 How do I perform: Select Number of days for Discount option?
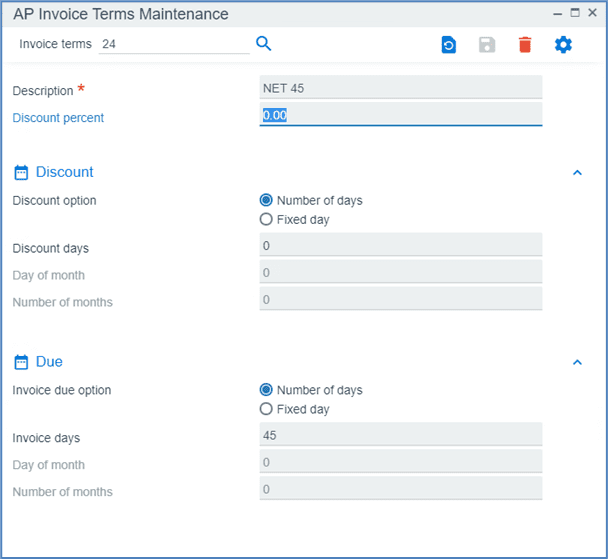(266, 200)
